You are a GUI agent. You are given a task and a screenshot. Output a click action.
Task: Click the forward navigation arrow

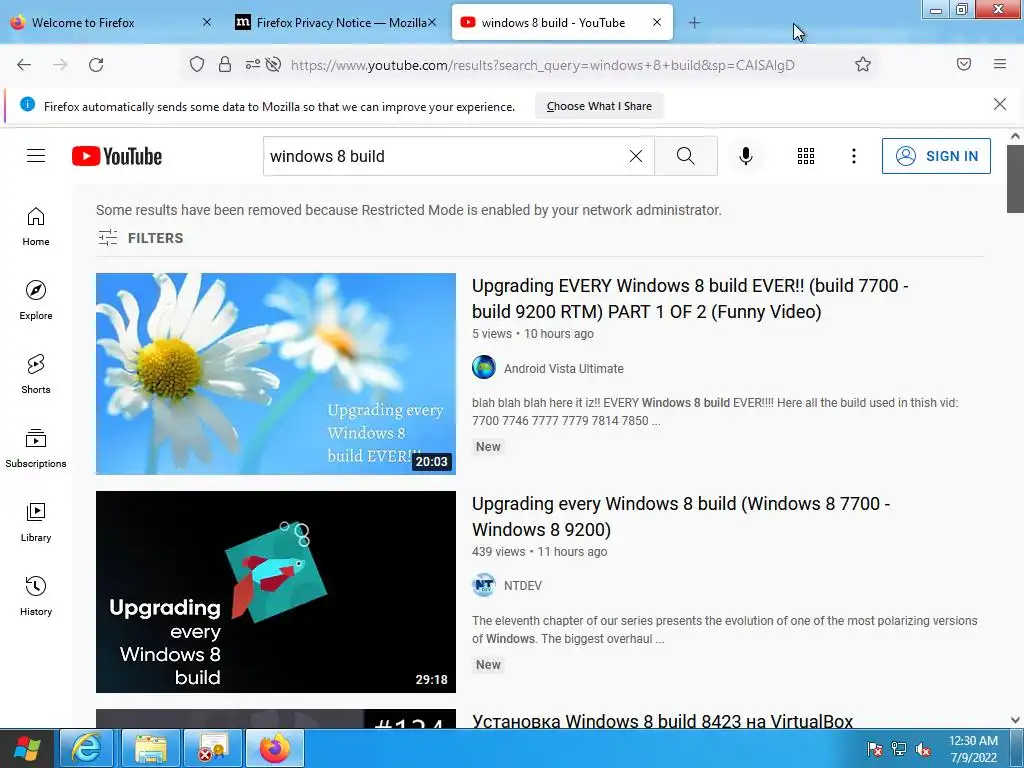60,65
